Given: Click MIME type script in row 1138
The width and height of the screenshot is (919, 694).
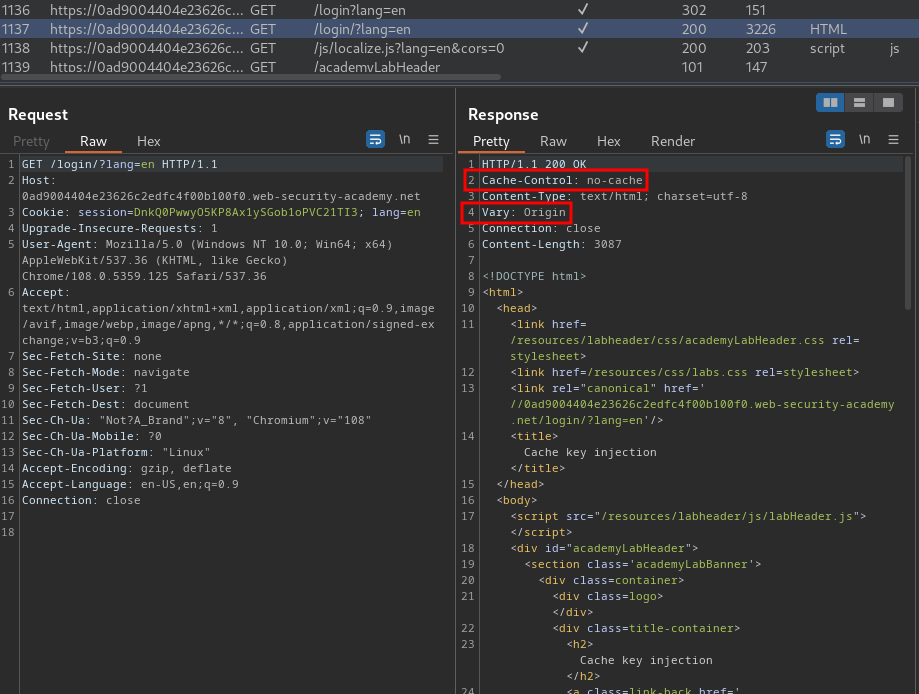Looking at the screenshot, I should click(x=827, y=48).
